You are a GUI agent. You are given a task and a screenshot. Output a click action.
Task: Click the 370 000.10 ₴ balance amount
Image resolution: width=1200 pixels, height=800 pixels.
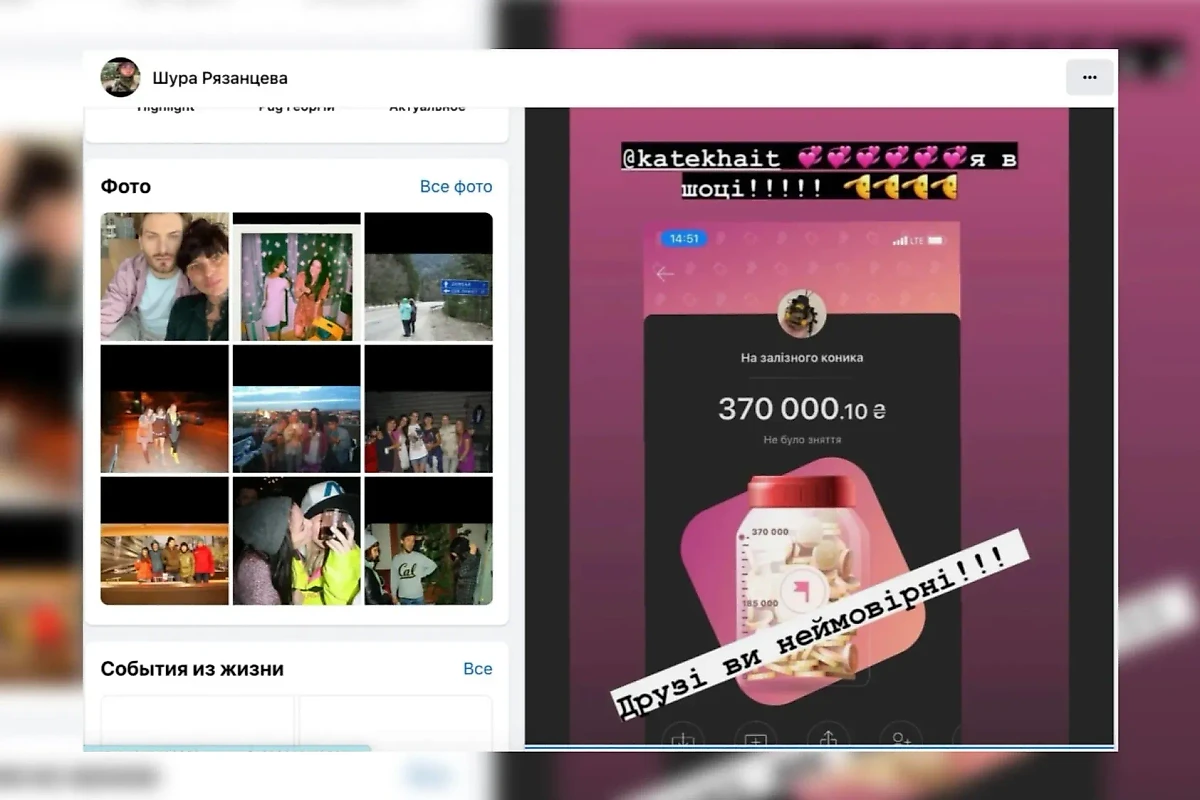(x=801, y=408)
